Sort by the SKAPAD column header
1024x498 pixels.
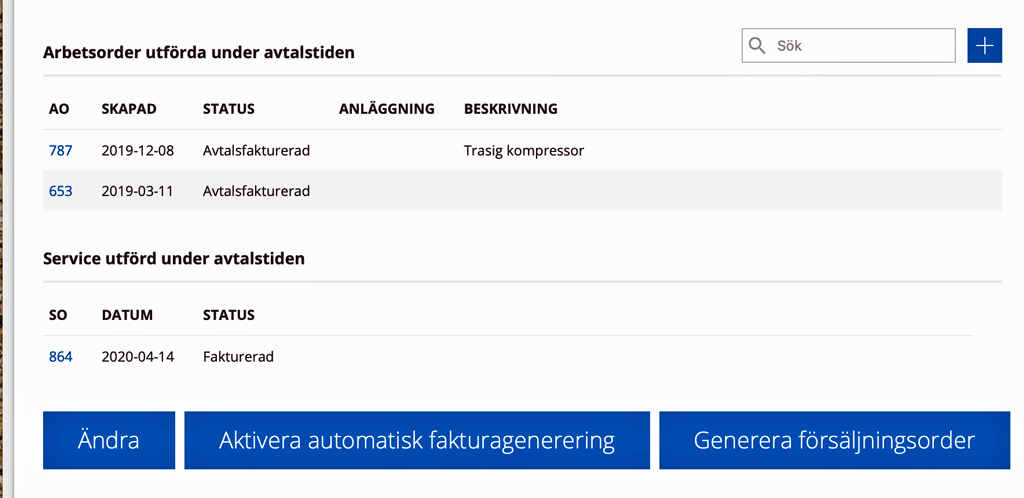129,109
